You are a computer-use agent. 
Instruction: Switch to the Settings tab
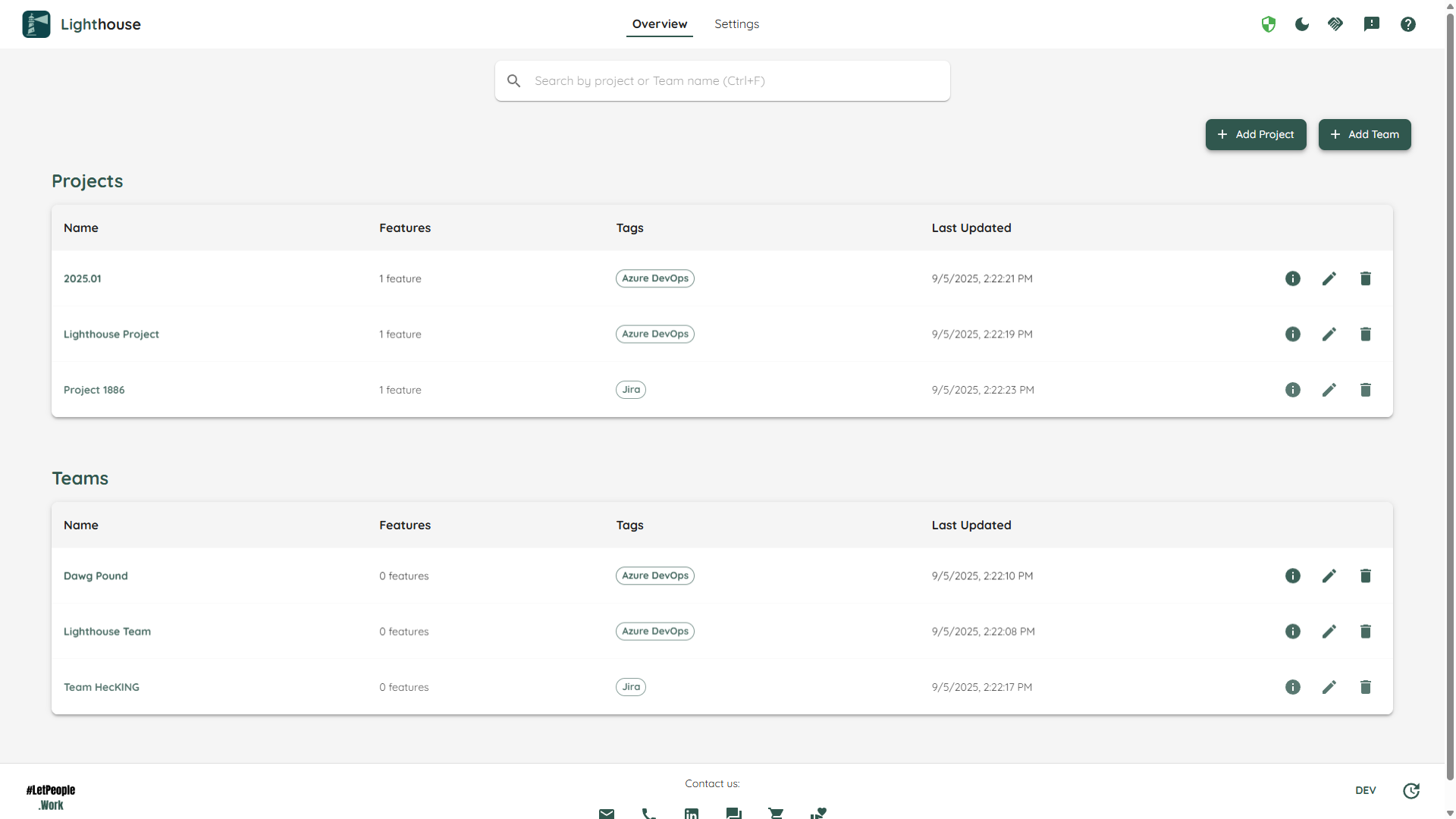pyautogui.click(x=736, y=24)
